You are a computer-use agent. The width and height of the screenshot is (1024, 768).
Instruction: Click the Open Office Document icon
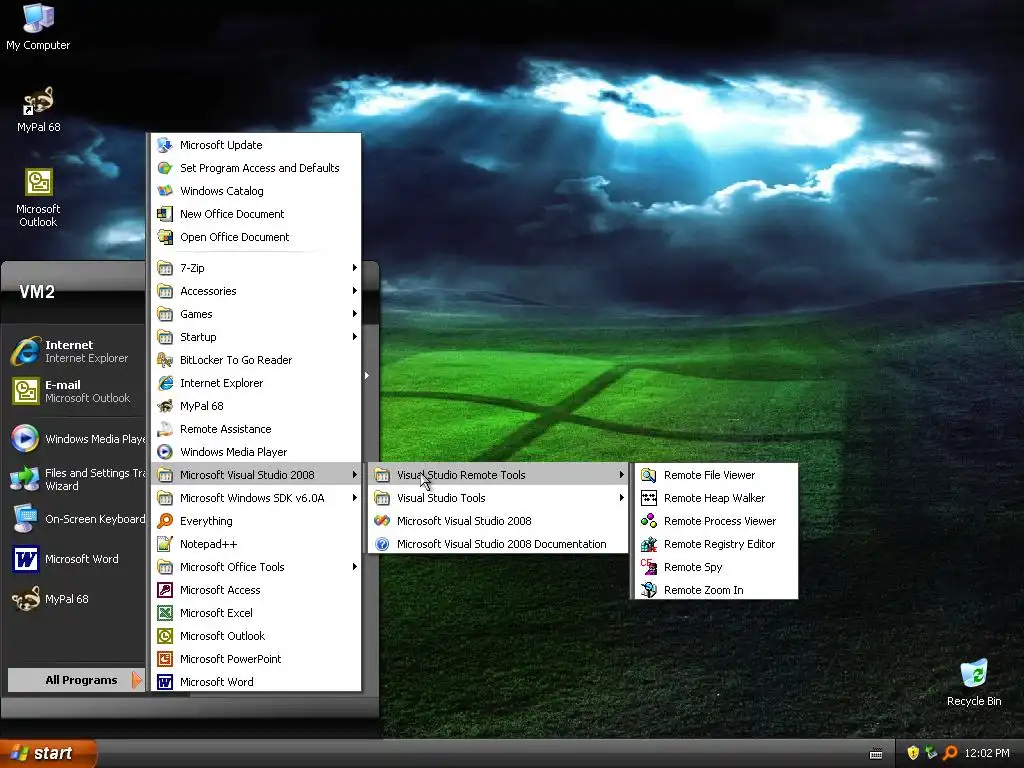(165, 237)
